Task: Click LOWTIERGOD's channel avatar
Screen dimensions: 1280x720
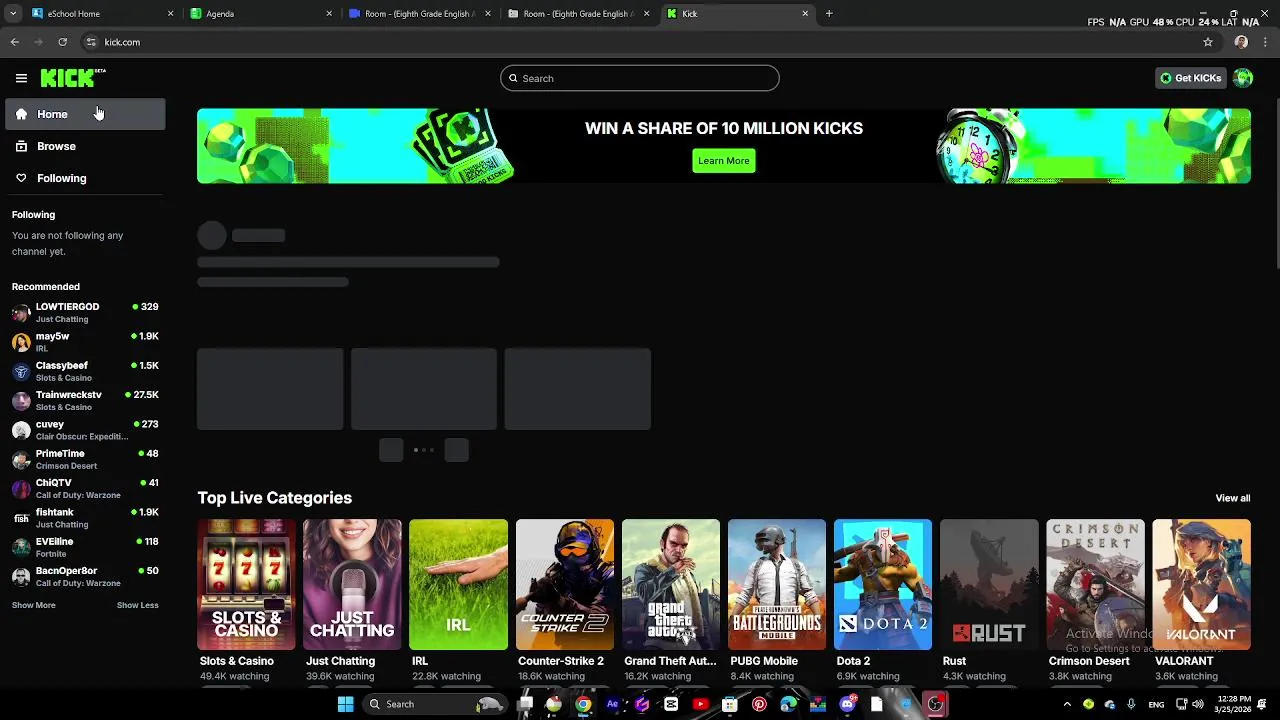Action: click(x=21, y=313)
